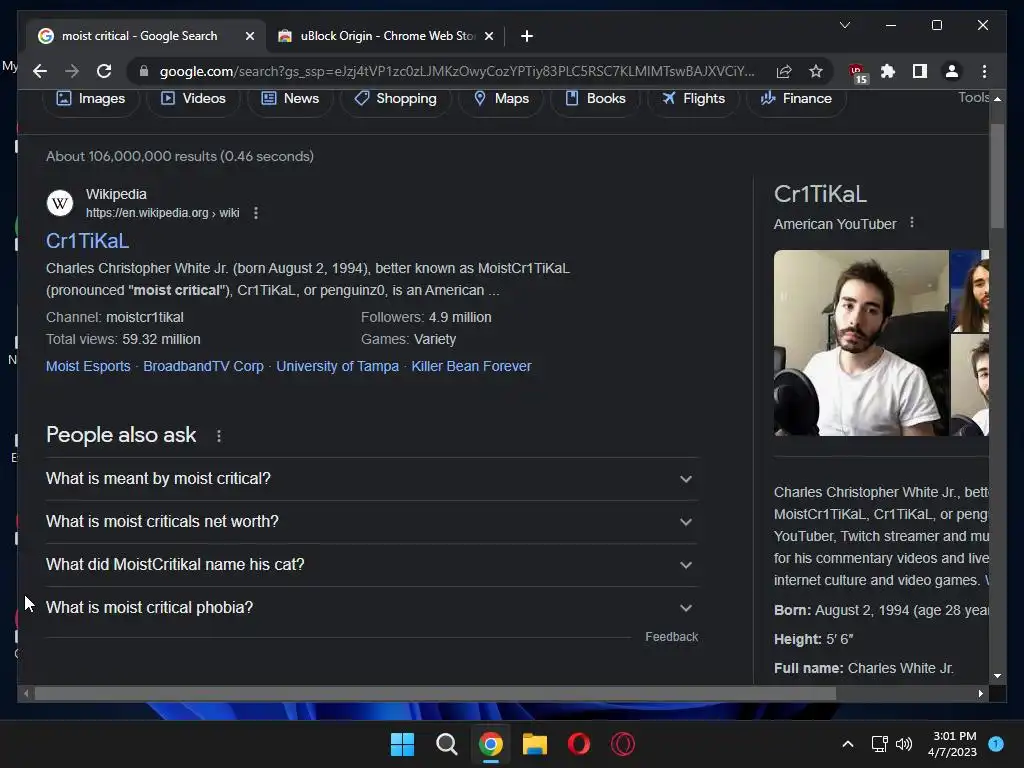Open the Moist Esports link

pyautogui.click(x=88, y=366)
